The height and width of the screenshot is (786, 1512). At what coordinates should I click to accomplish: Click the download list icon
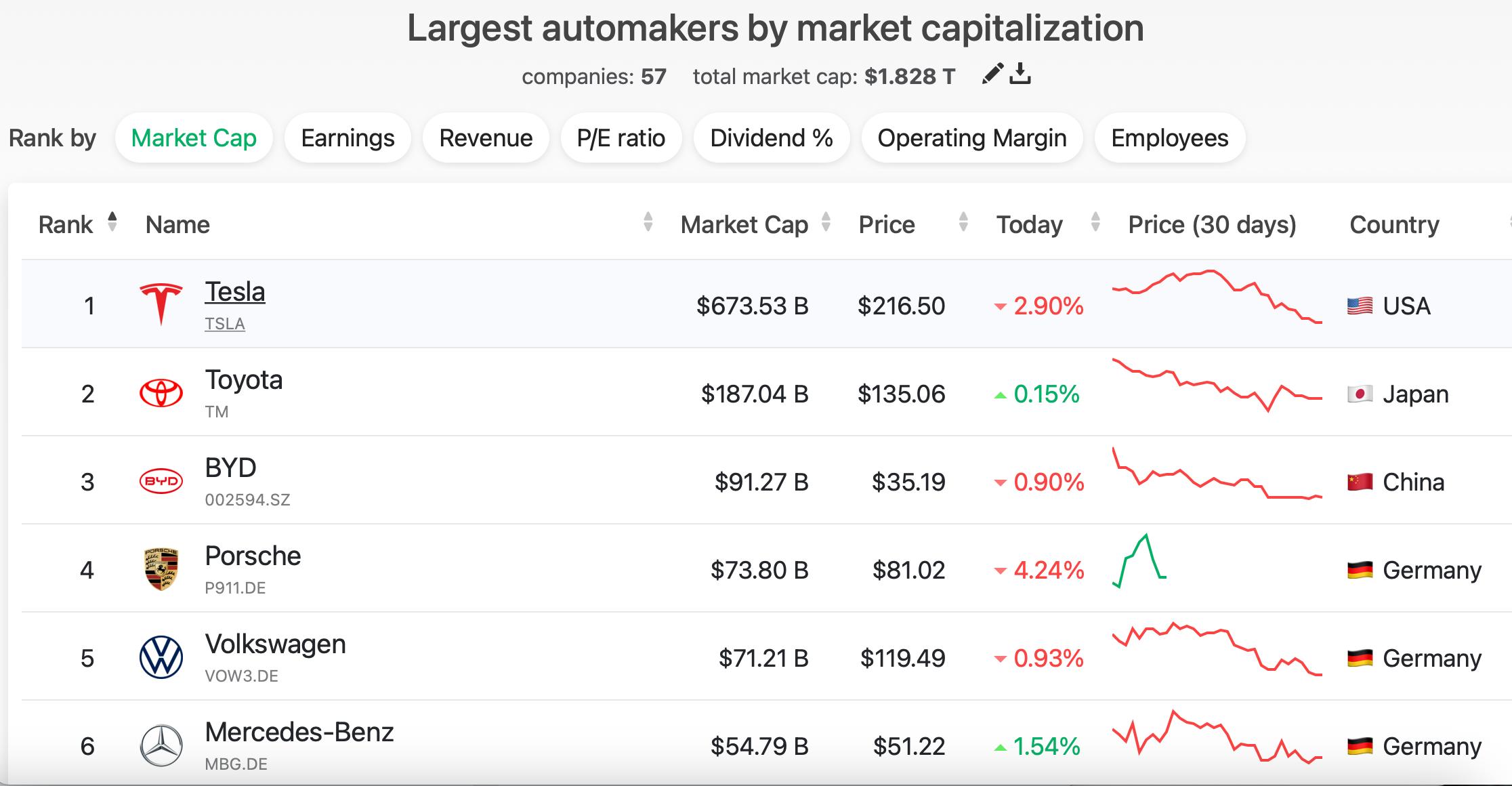point(1020,74)
